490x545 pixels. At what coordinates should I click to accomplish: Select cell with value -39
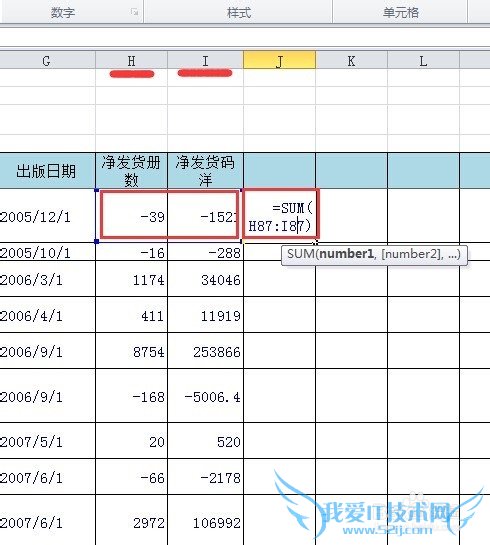point(132,216)
